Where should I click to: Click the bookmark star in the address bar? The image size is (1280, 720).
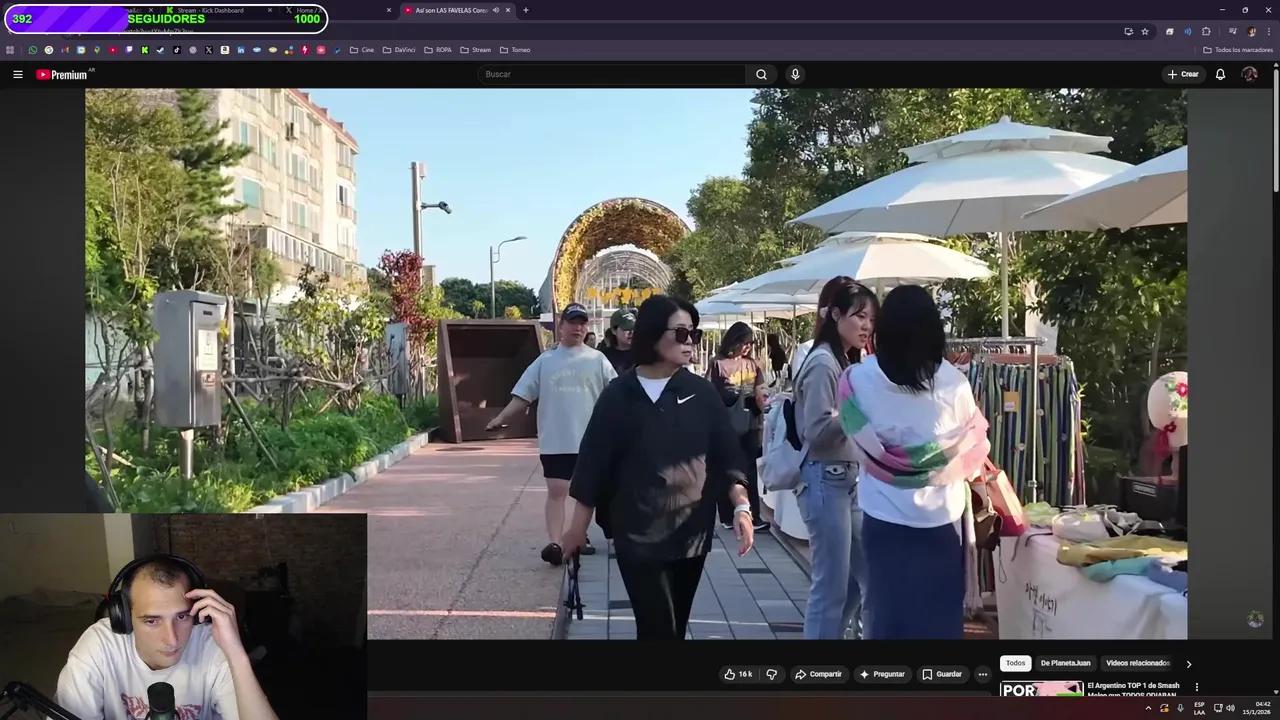pos(1145,31)
